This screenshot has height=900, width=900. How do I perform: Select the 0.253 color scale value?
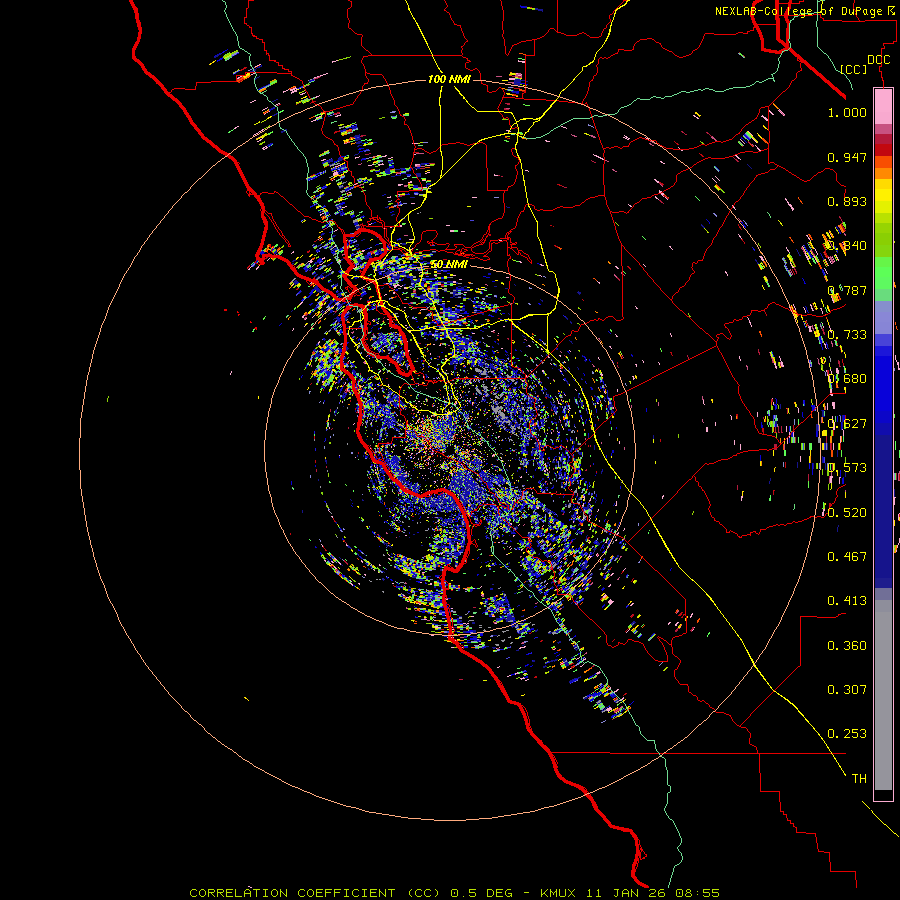pyautogui.click(x=847, y=734)
